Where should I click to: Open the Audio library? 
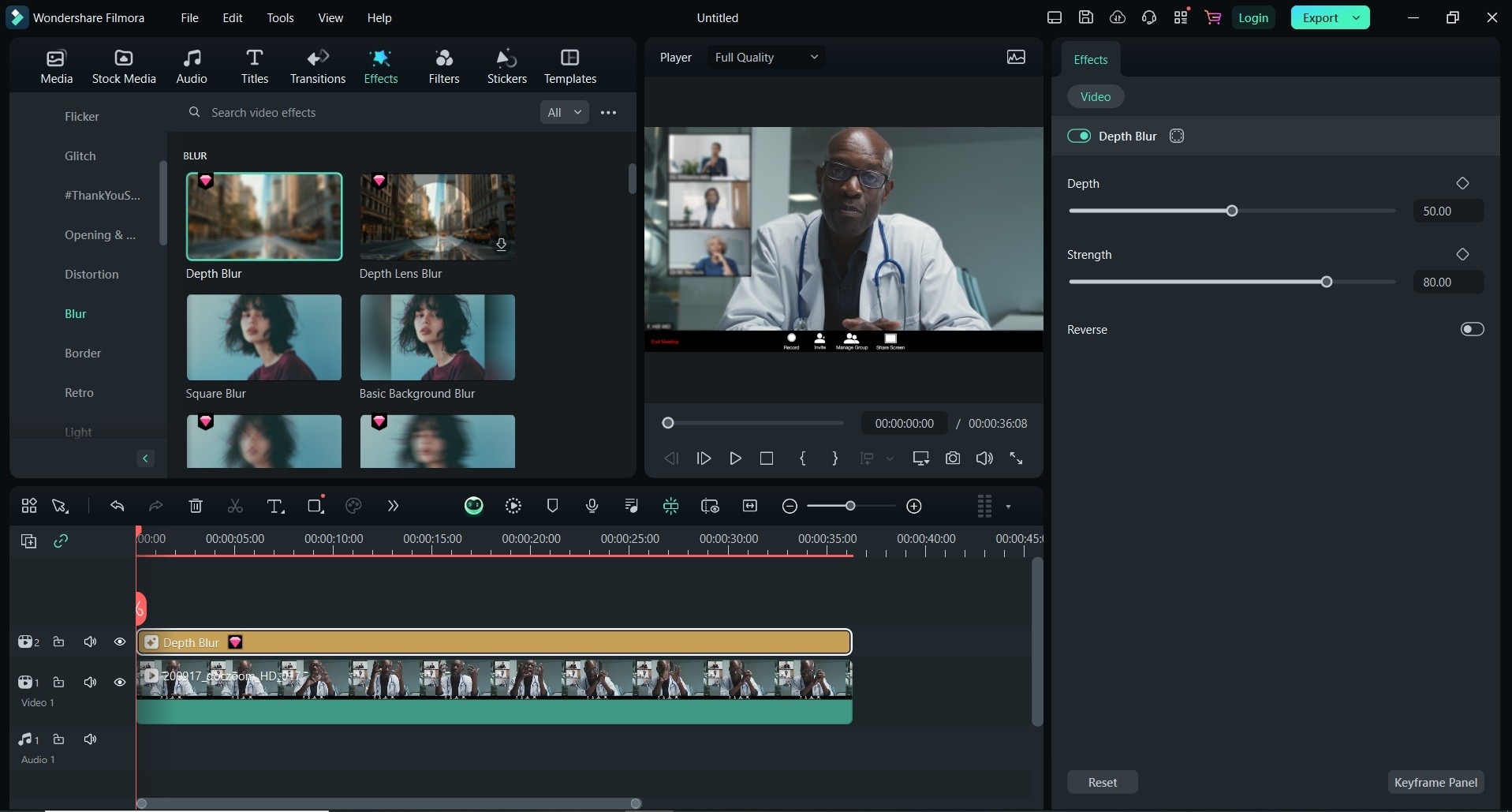point(192,66)
